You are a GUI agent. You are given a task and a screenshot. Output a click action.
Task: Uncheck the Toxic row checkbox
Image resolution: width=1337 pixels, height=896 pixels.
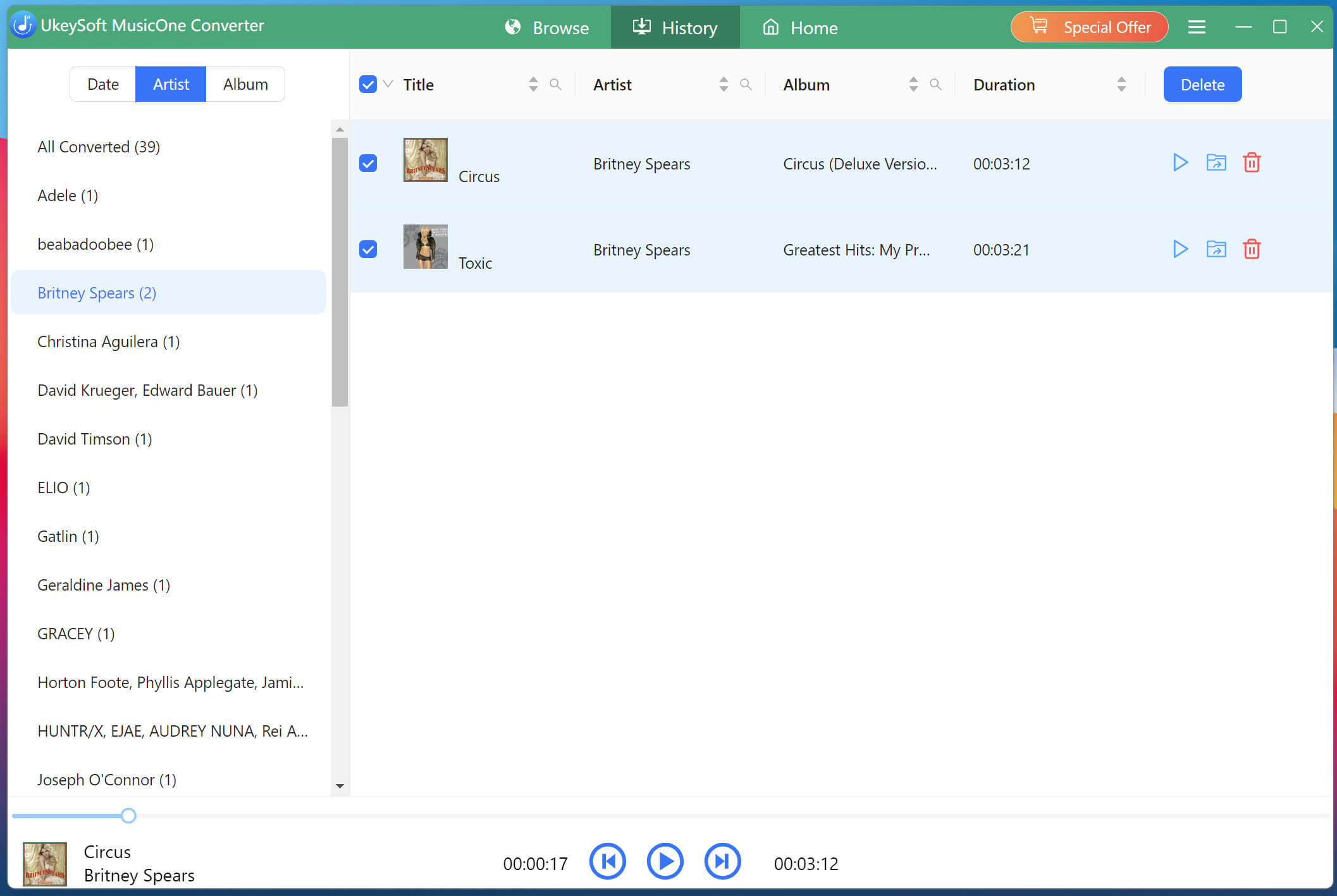pyautogui.click(x=368, y=249)
